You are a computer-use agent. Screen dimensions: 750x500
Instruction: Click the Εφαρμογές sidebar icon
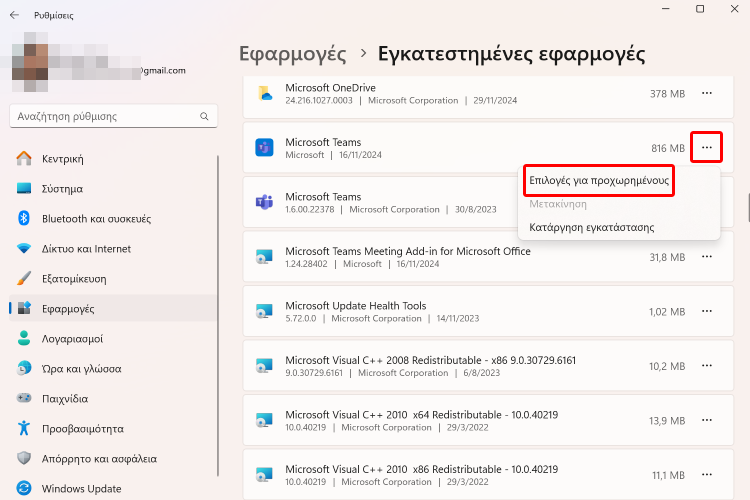tap(24, 308)
